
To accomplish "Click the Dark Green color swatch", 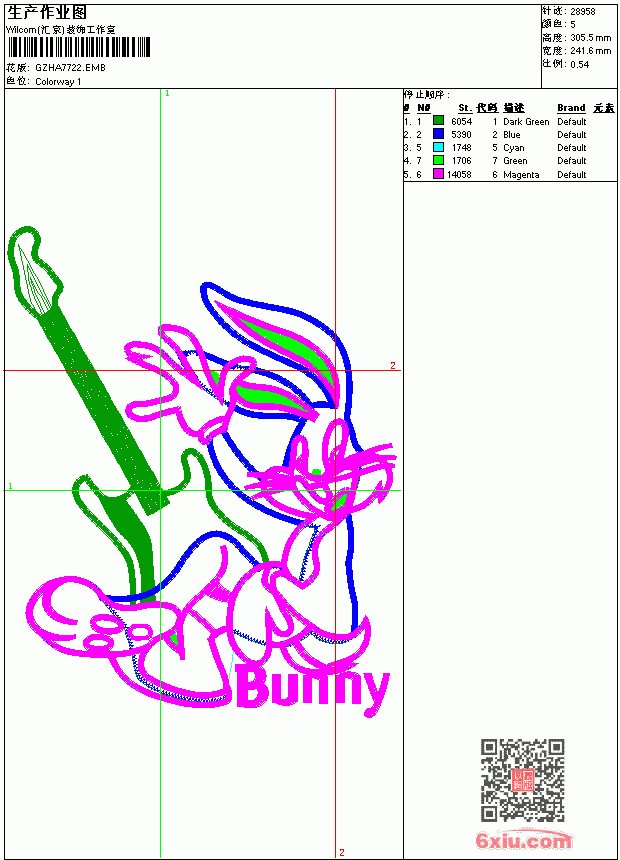I will [x=438, y=120].
